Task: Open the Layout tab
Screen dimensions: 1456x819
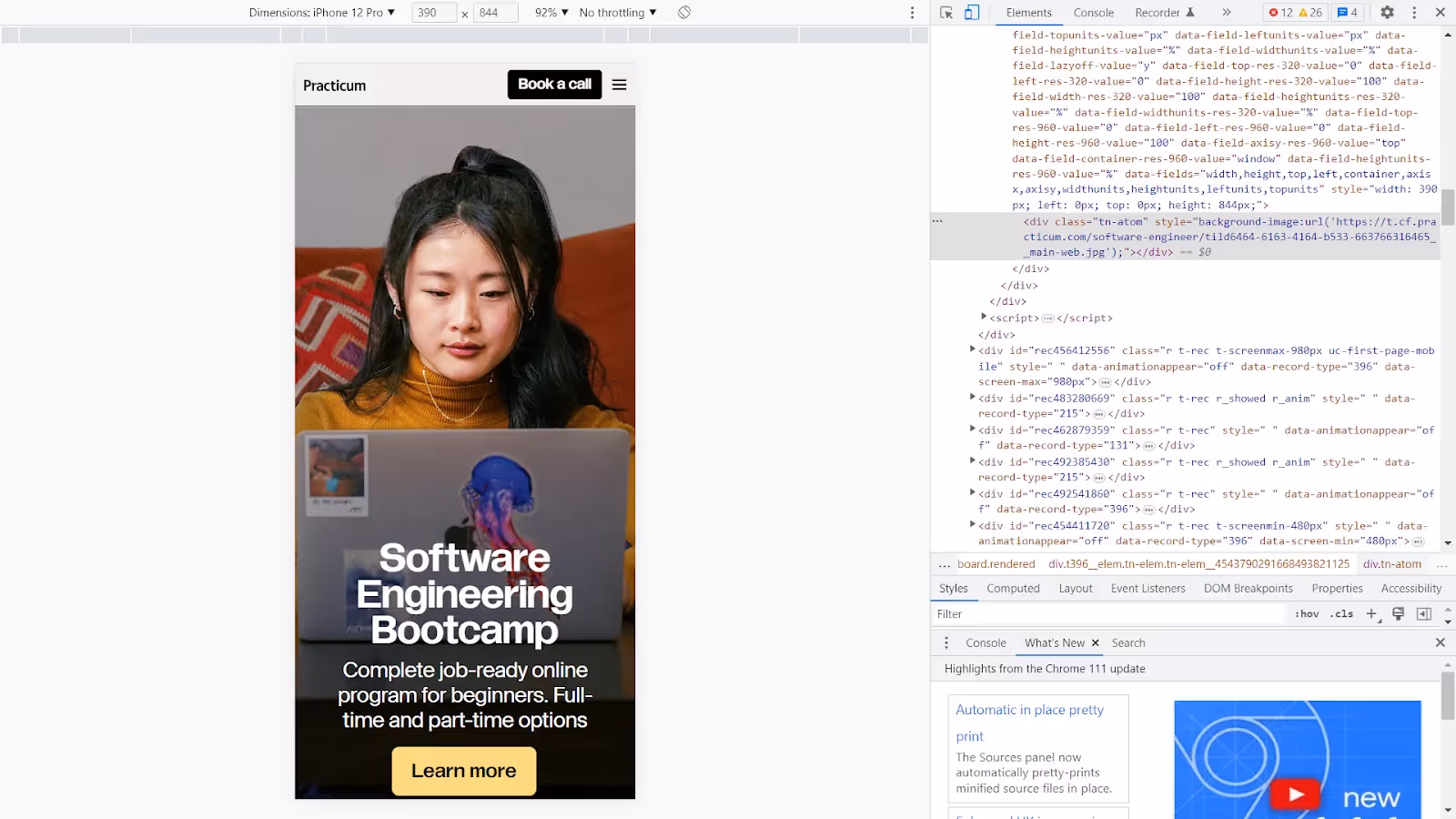Action: 1076,589
